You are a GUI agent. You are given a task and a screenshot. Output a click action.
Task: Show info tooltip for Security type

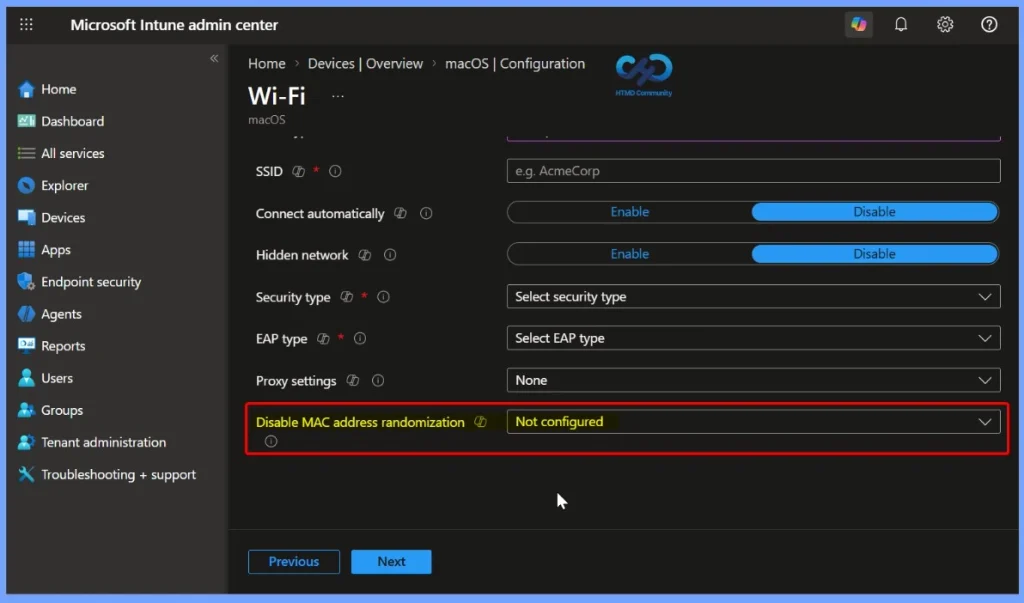coord(383,297)
